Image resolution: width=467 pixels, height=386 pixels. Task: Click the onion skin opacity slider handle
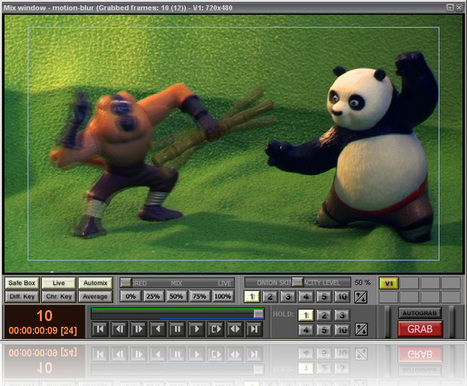297,282
